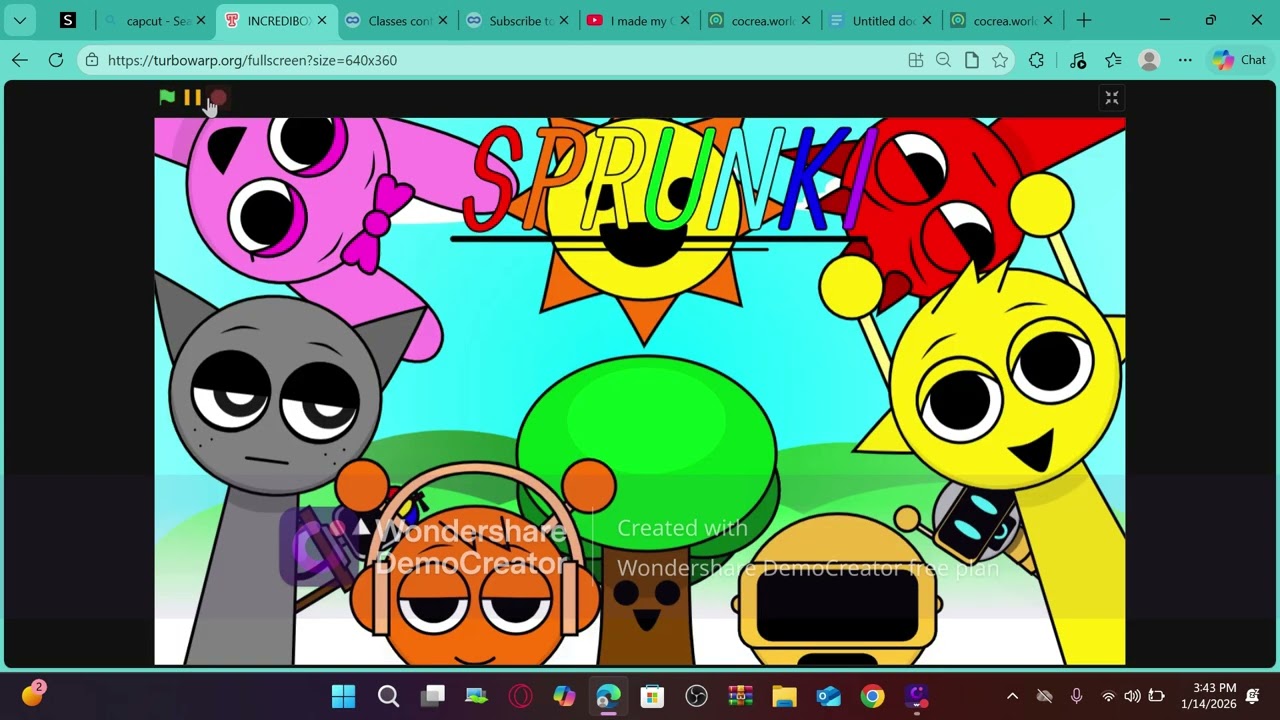The height and width of the screenshot is (720, 1280).
Task: Open the browser profile avatar
Action: (1149, 60)
